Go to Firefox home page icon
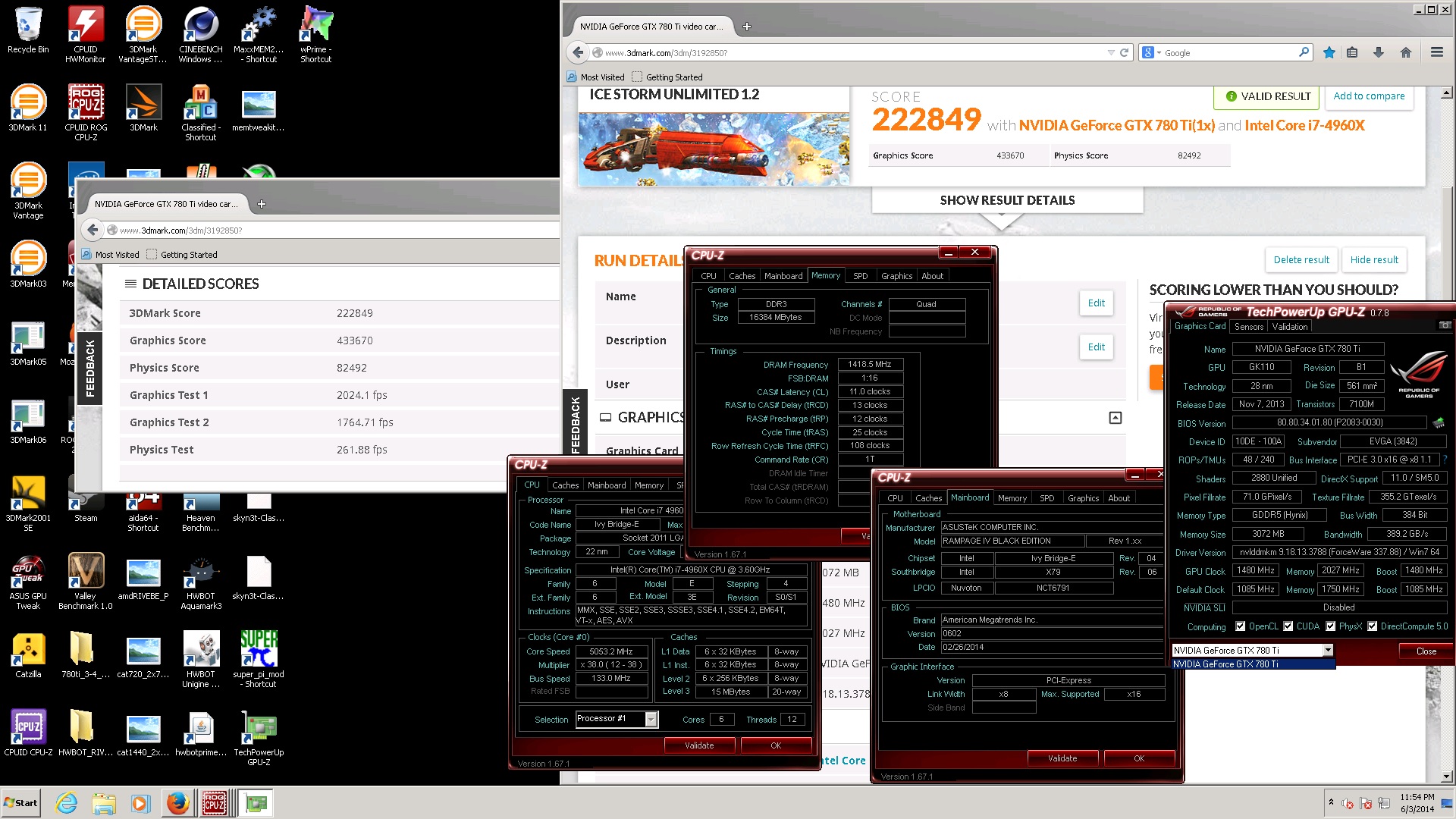This screenshot has width=1456, height=819. [1406, 52]
